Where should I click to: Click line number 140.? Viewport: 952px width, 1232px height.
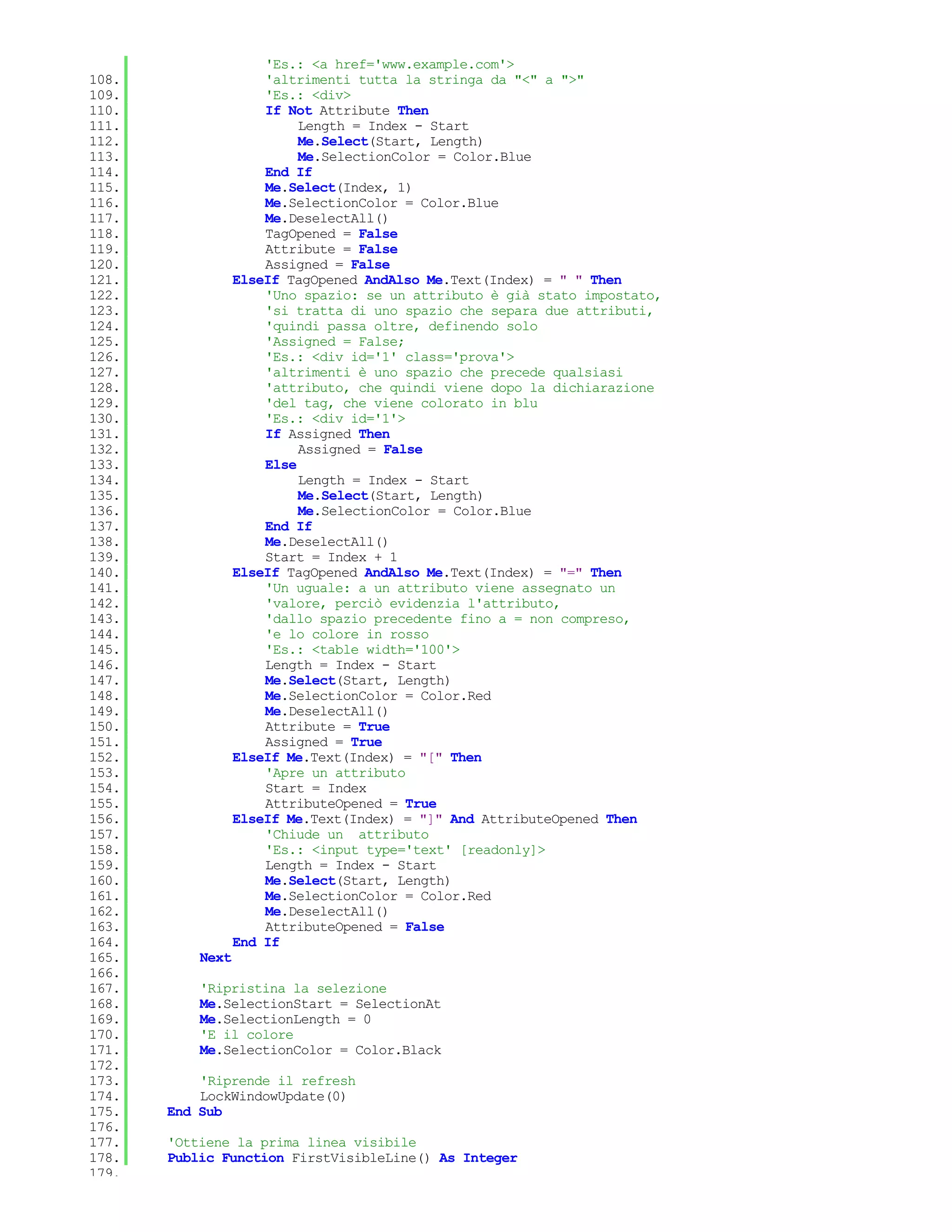pyautogui.click(x=104, y=573)
